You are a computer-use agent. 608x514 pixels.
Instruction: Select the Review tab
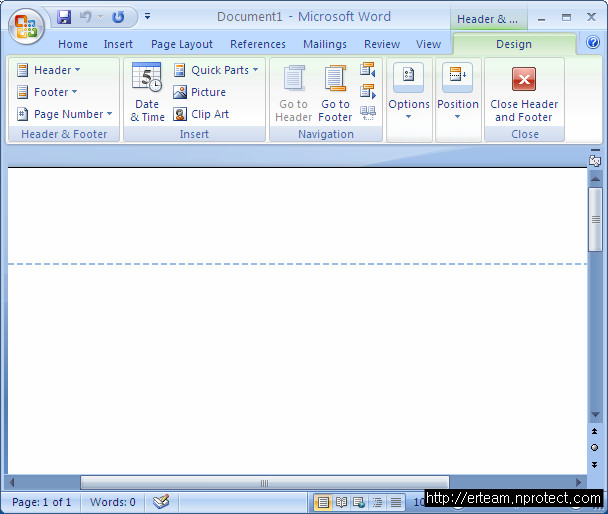[382, 44]
